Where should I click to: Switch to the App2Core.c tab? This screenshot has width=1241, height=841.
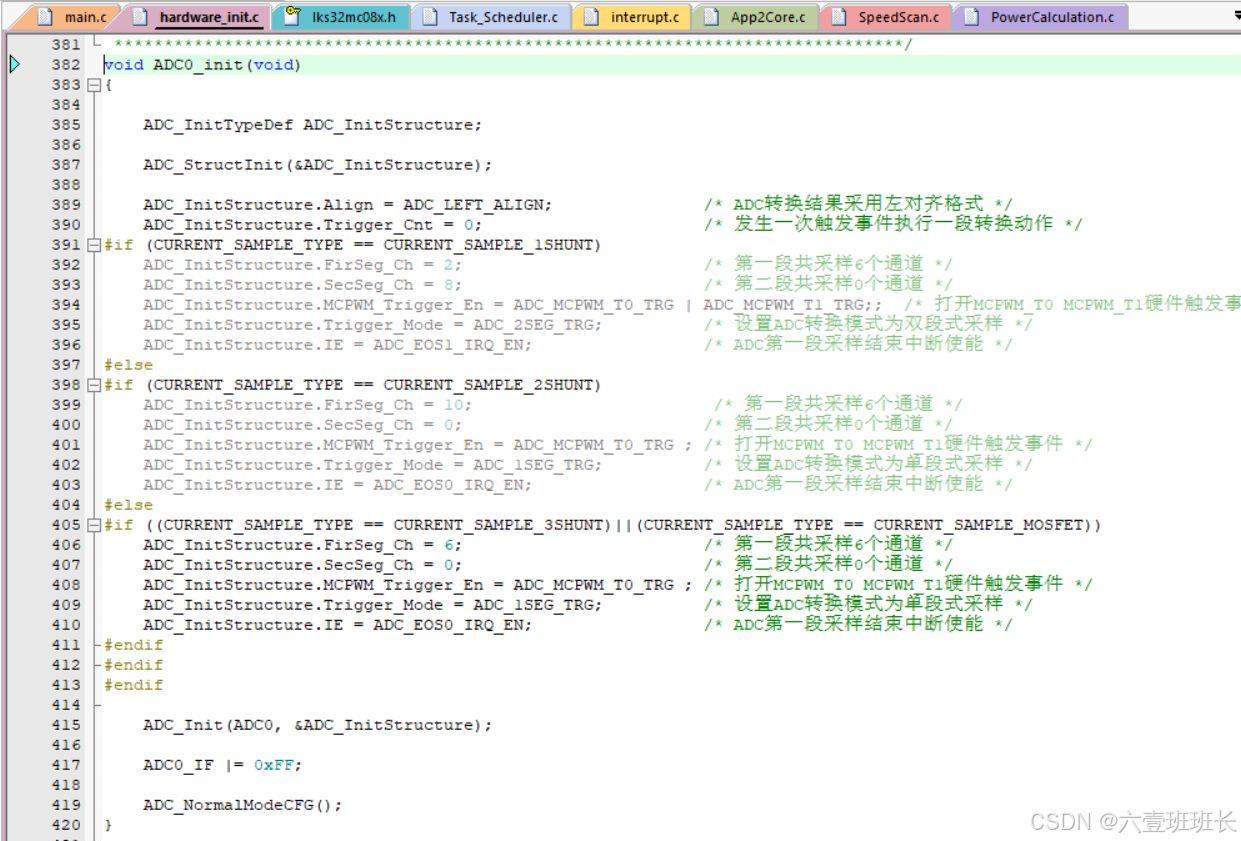[756, 17]
